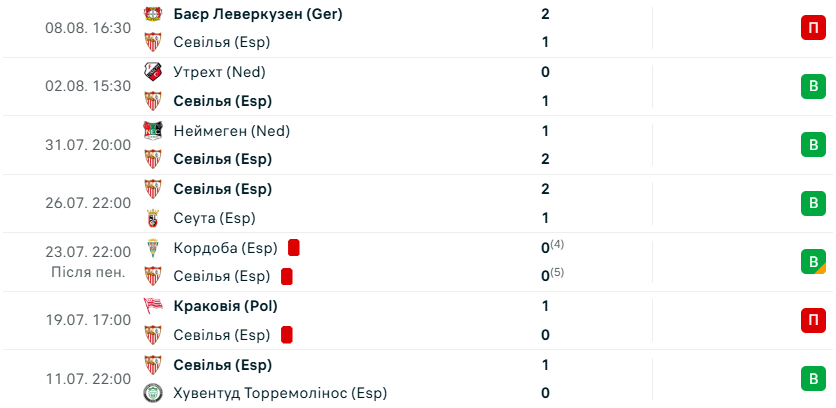Open the Сеута (Esp) team link

coord(214,218)
